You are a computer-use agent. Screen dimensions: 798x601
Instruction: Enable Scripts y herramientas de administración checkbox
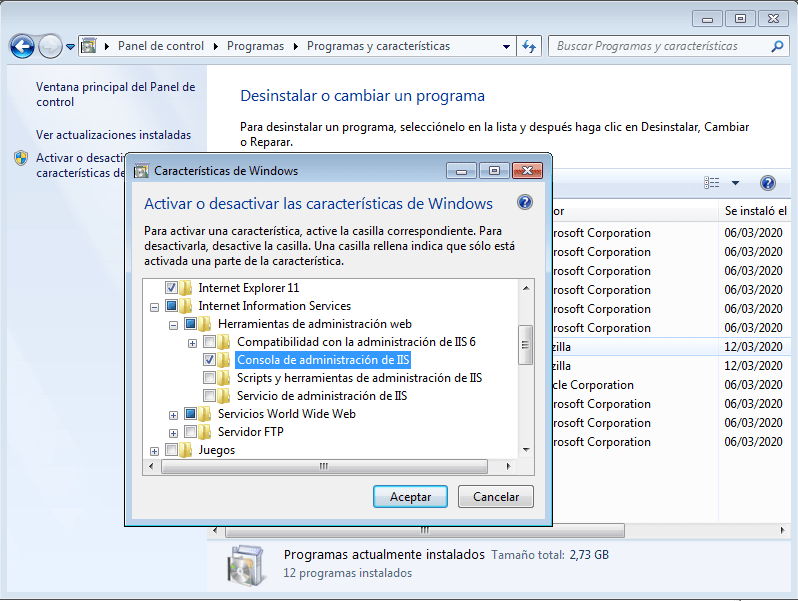pyautogui.click(x=210, y=378)
